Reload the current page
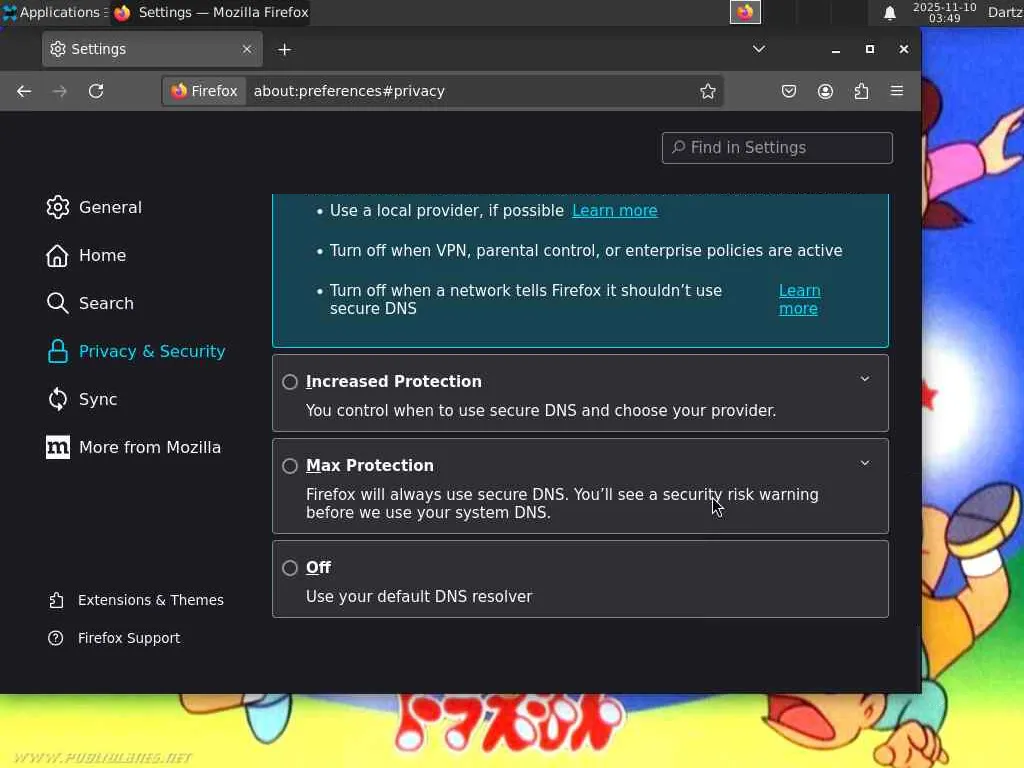 pos(96,91)
